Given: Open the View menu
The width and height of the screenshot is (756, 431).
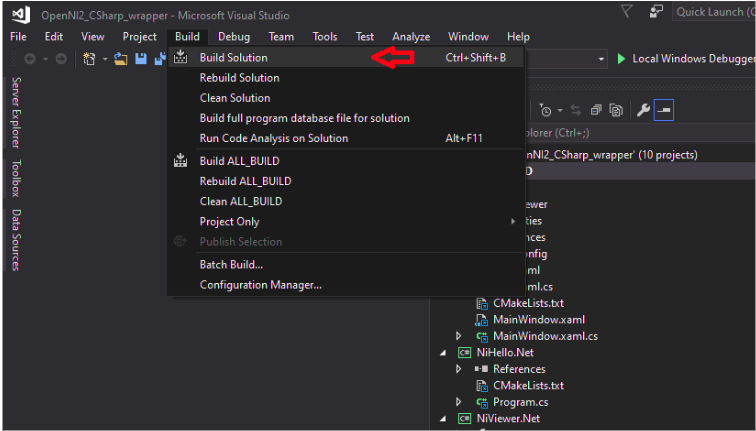Looking at the screenshot, I should pyautogui.click(x=93, y=37).
